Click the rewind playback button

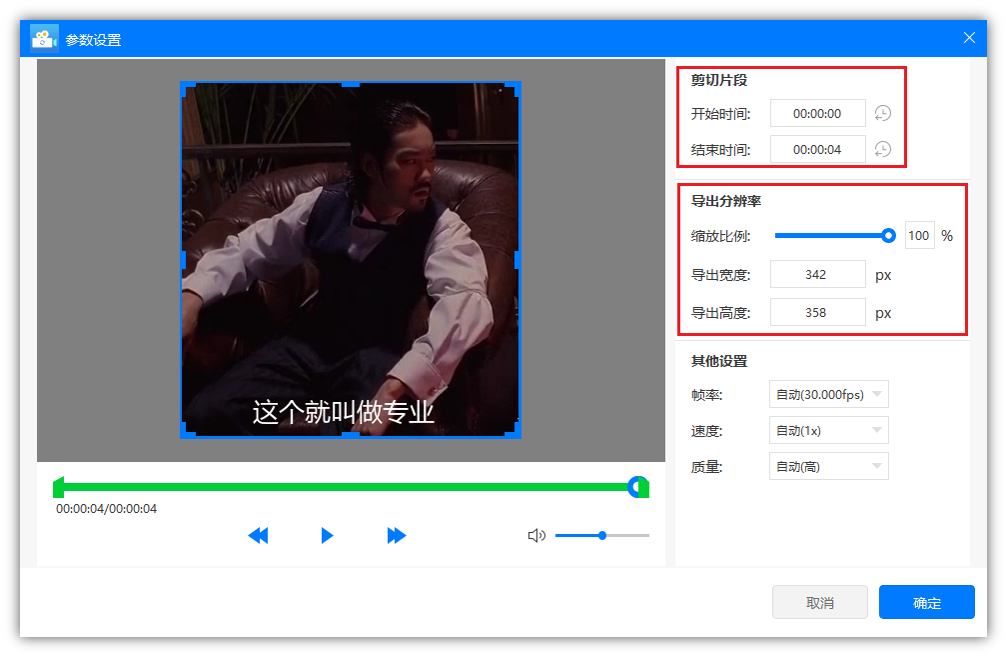click(x=258, y=535)
